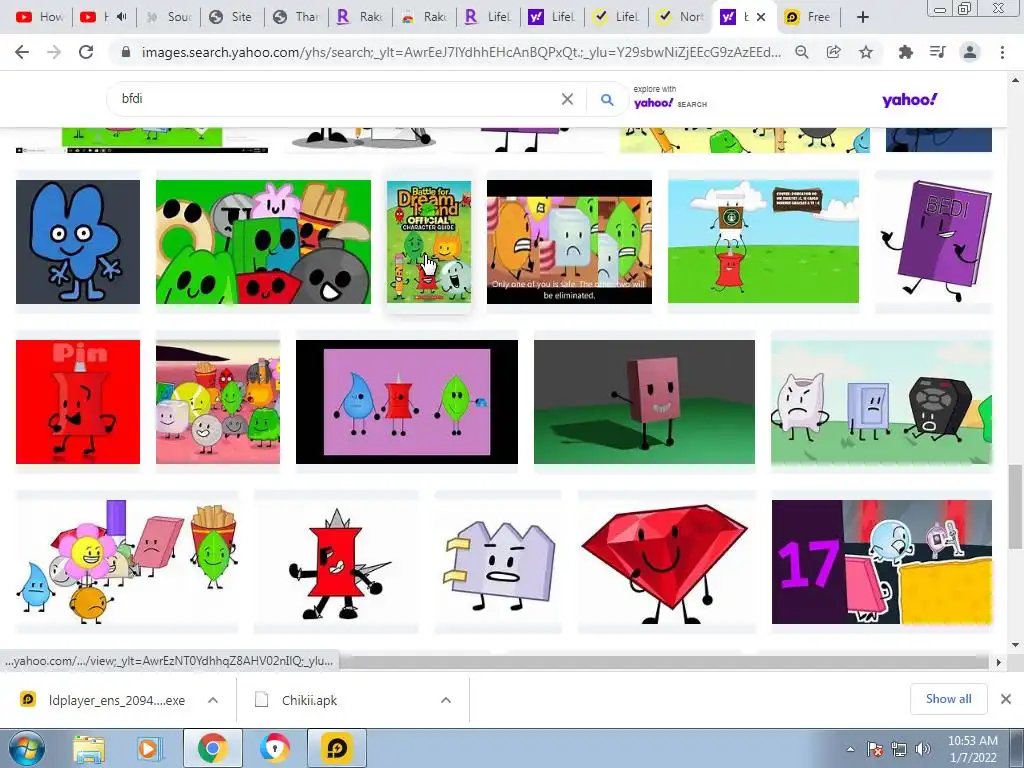The width and height of the screenshot is (1024, 768).
Task: Click the purple yahoo! logo
Action: click(909, 100)
